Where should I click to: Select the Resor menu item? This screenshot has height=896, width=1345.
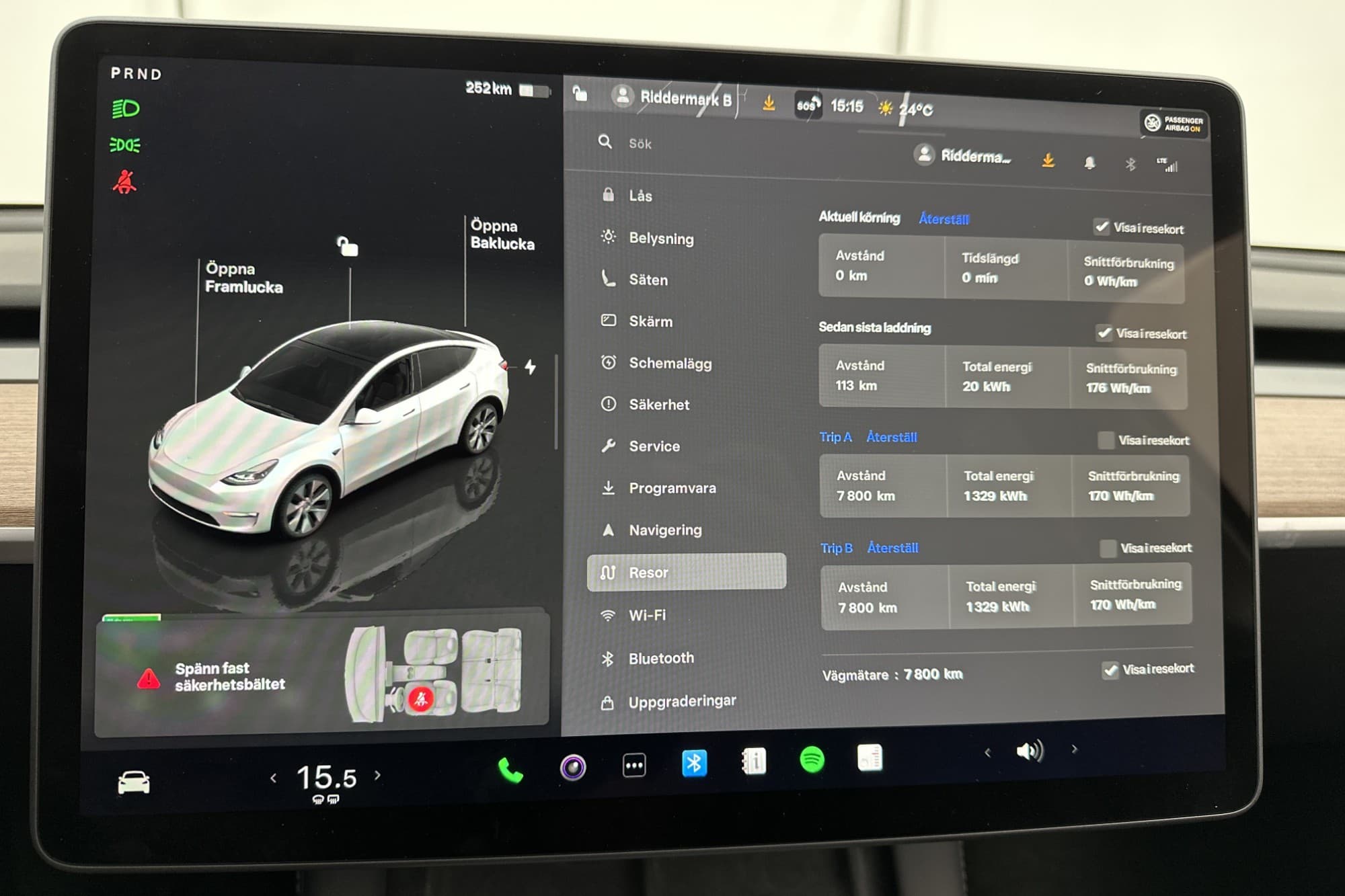687,572
